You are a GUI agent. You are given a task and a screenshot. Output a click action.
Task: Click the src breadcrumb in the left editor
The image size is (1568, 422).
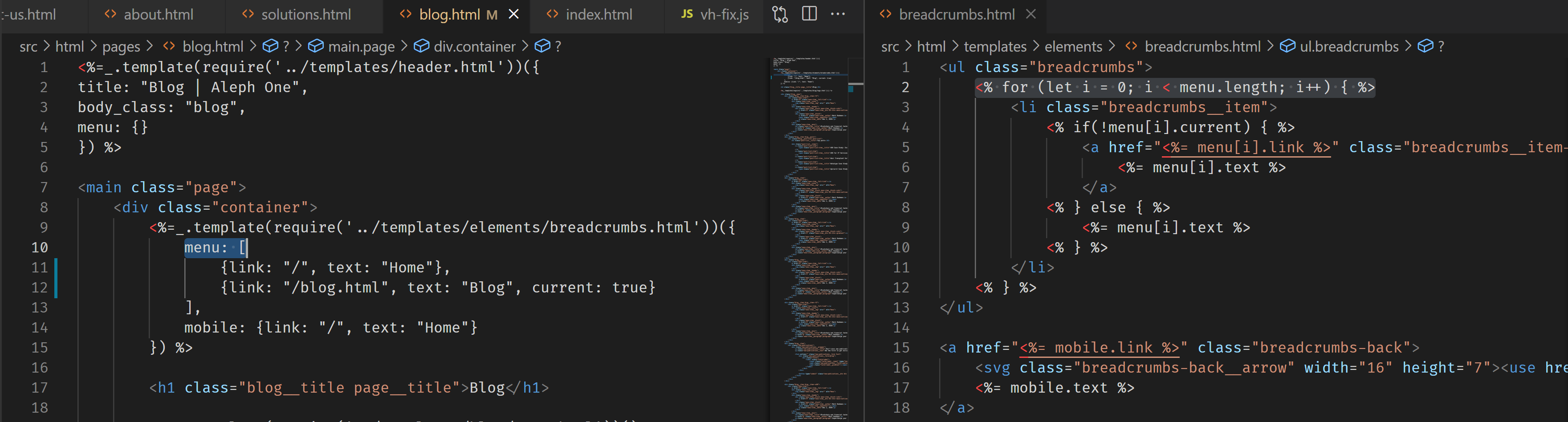(x=28, y=45)
